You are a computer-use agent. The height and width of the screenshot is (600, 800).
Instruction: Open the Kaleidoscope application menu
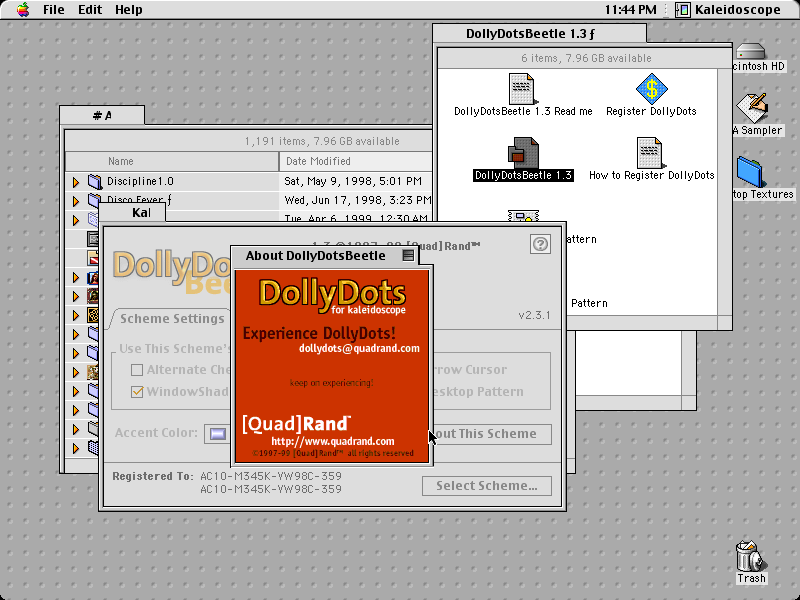tap(729, 10)
